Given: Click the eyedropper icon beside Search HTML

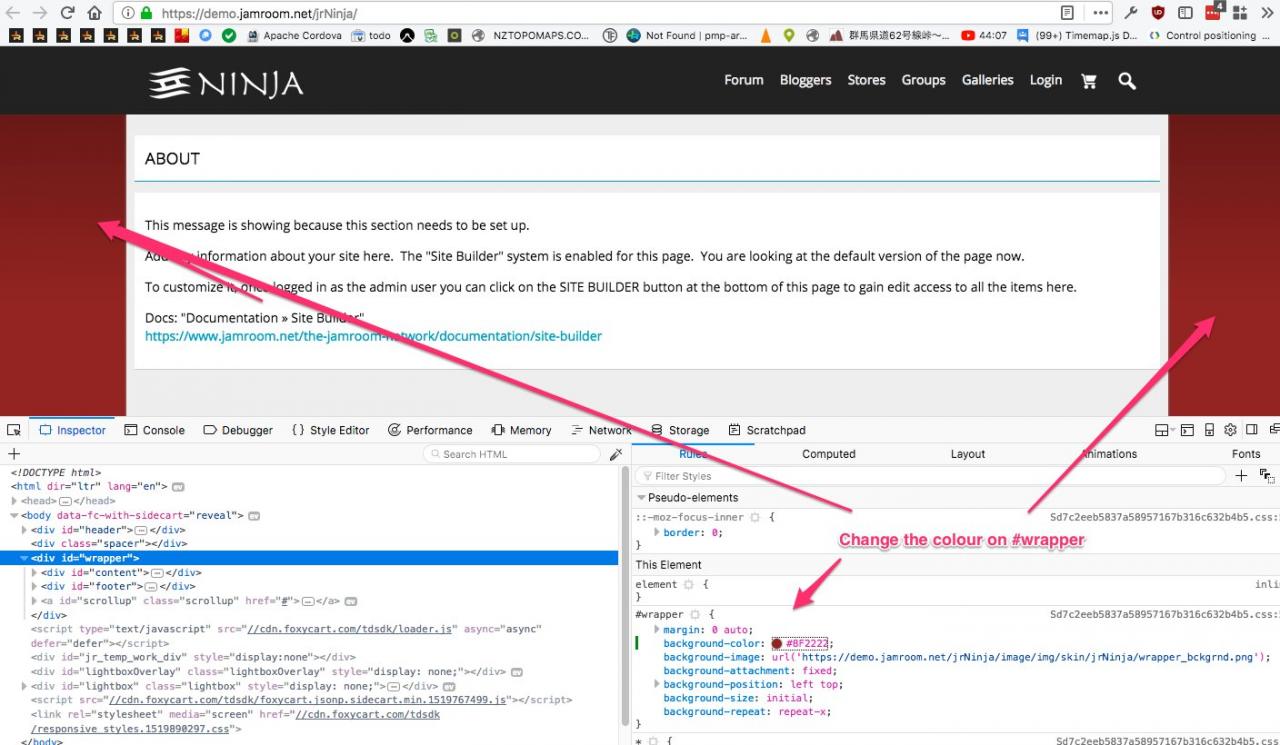Looking at the screenshot, I should coord(616,454).
